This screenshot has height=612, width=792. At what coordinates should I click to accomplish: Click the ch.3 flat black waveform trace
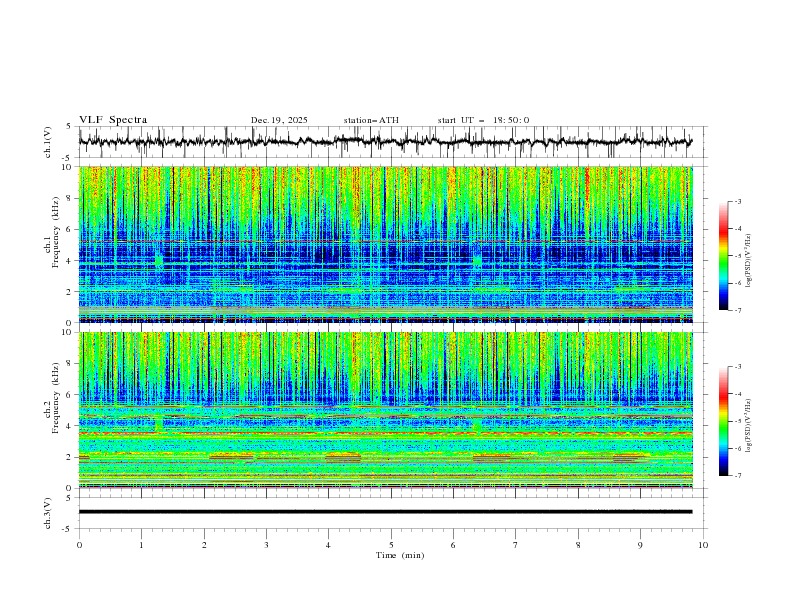[385, 512]
